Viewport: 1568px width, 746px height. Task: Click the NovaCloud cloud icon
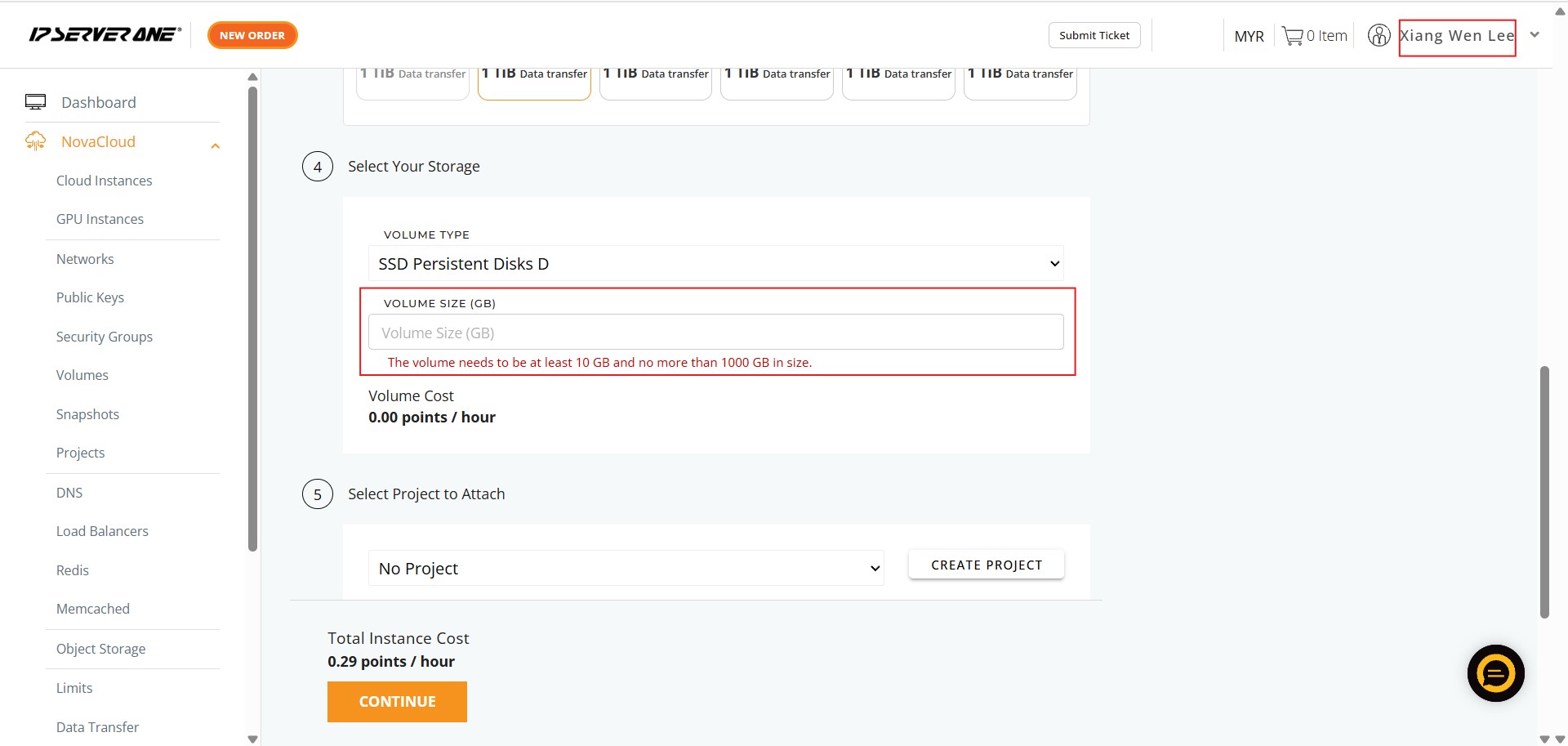(x=35, y=141)
